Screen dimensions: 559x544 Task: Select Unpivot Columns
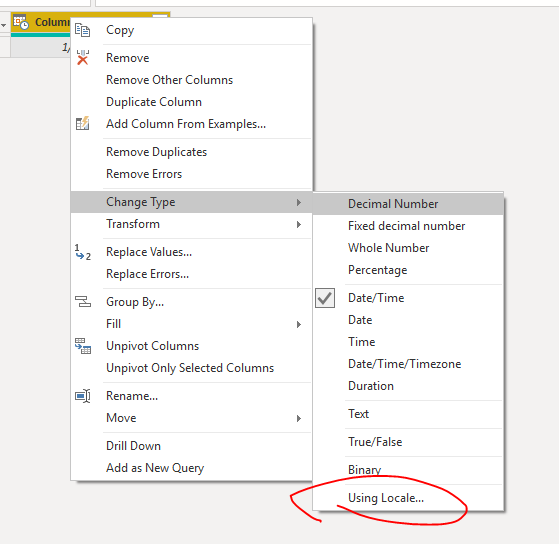click(x=191, y=346)
